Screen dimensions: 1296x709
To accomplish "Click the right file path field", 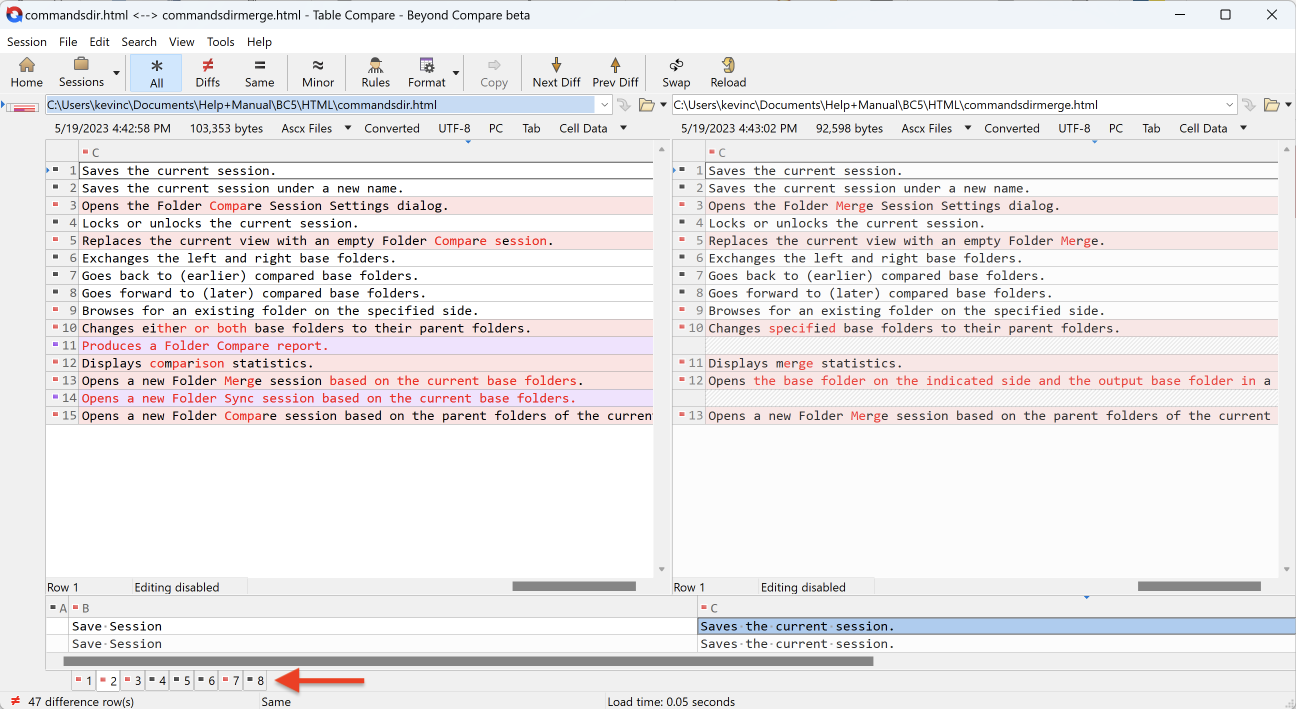I will click(x=947, y=105).
